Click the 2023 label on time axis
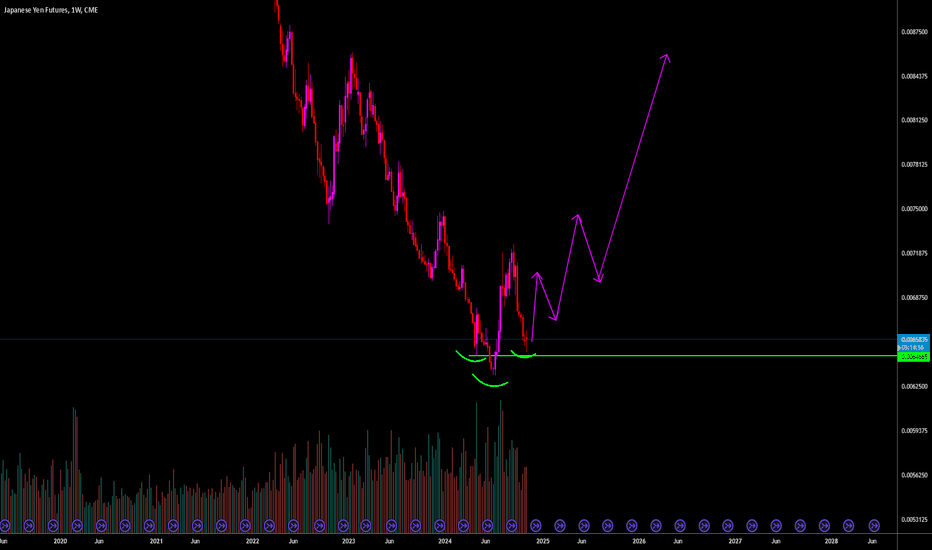932x550 pixels. (x=349, y=542)
